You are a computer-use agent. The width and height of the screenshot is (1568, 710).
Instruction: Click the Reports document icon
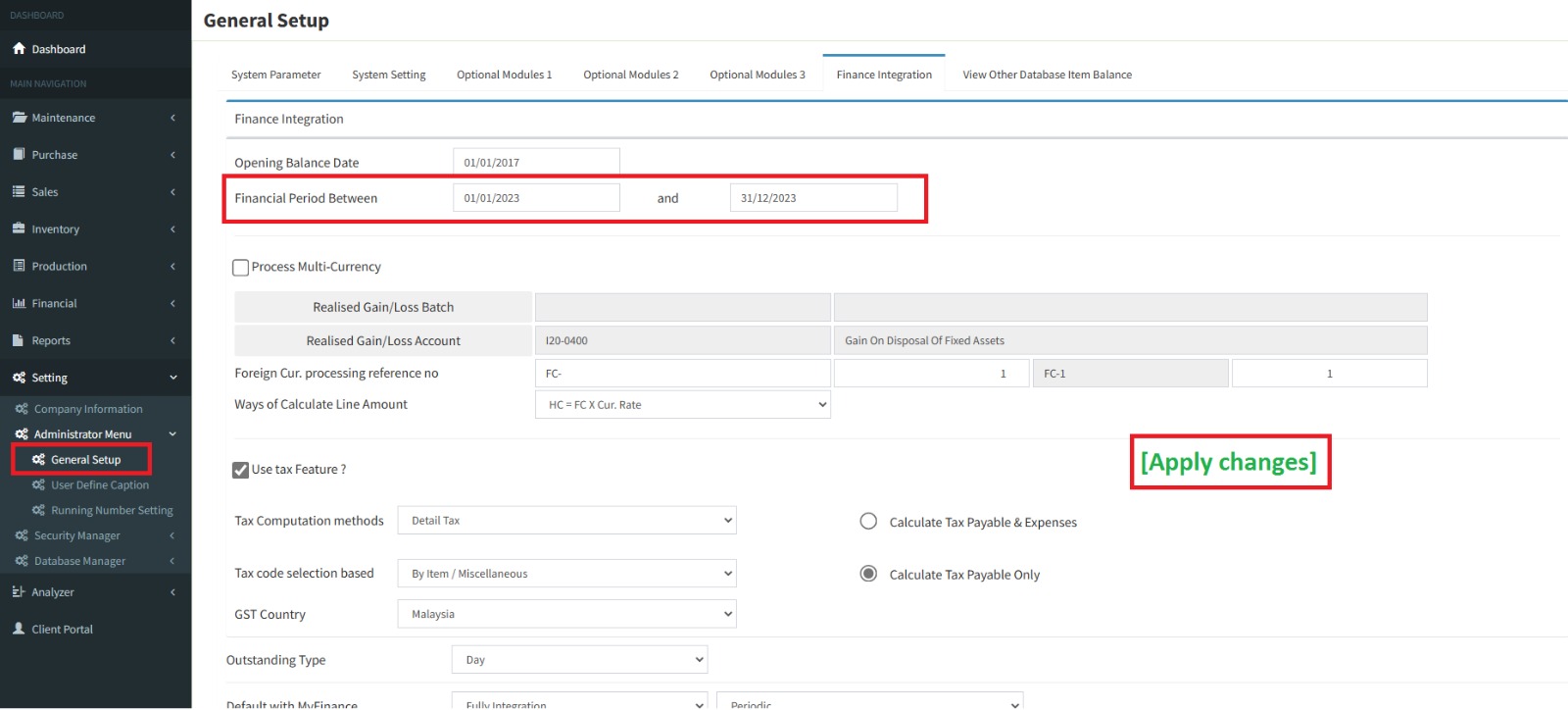point(19,341)
